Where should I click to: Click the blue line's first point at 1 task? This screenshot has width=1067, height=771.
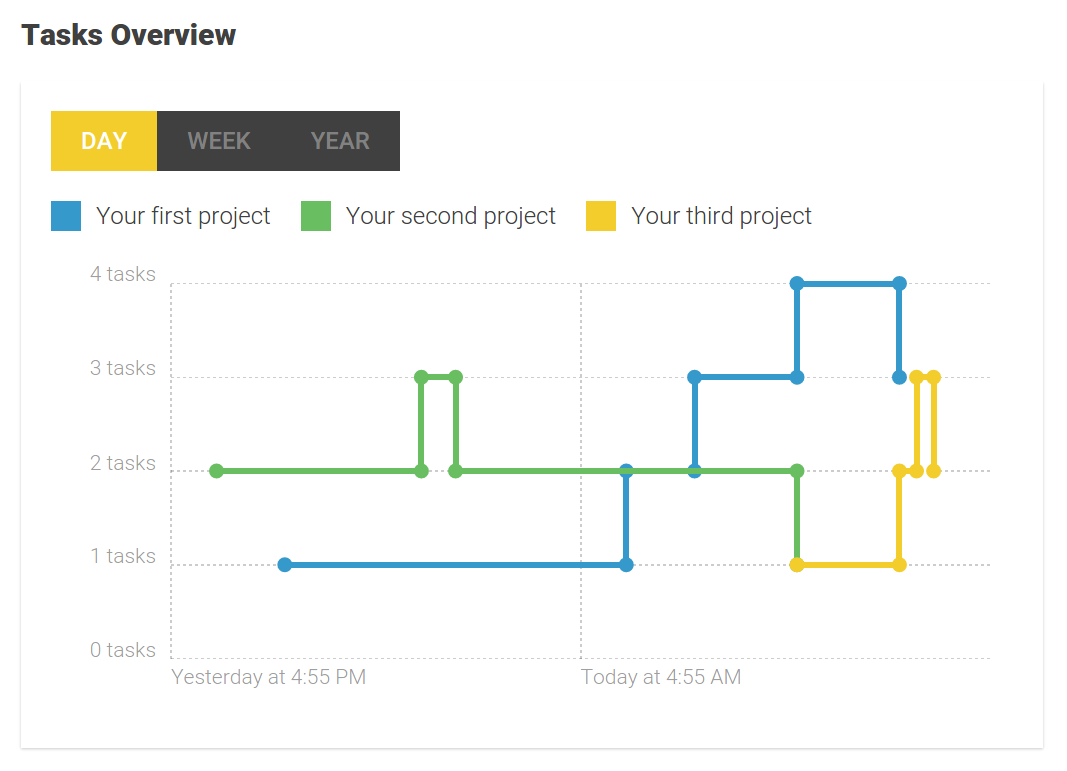coord(285,565)
